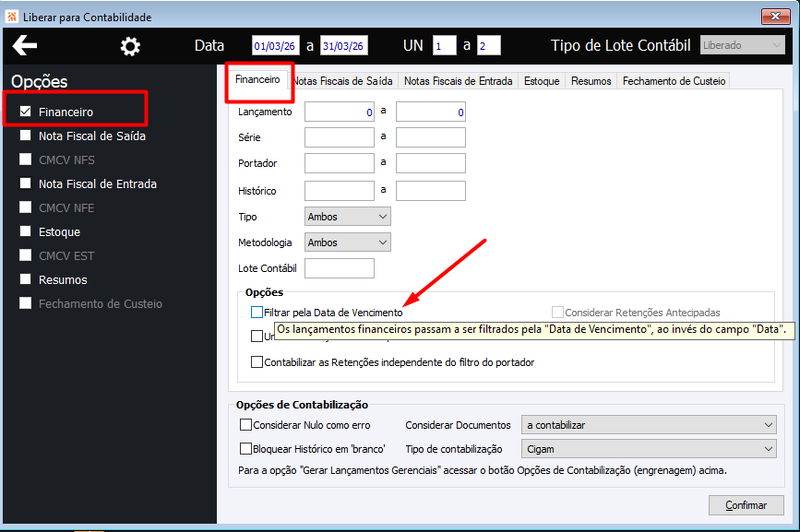Click the 'Opções' sidebar heading
This screenshot has width=800, height=532.
tap(39, 82)
